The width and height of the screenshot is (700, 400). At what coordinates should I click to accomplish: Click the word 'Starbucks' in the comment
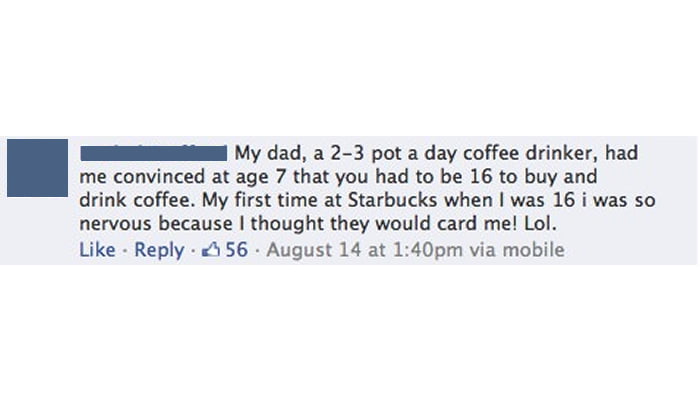(x=388, y=201)
